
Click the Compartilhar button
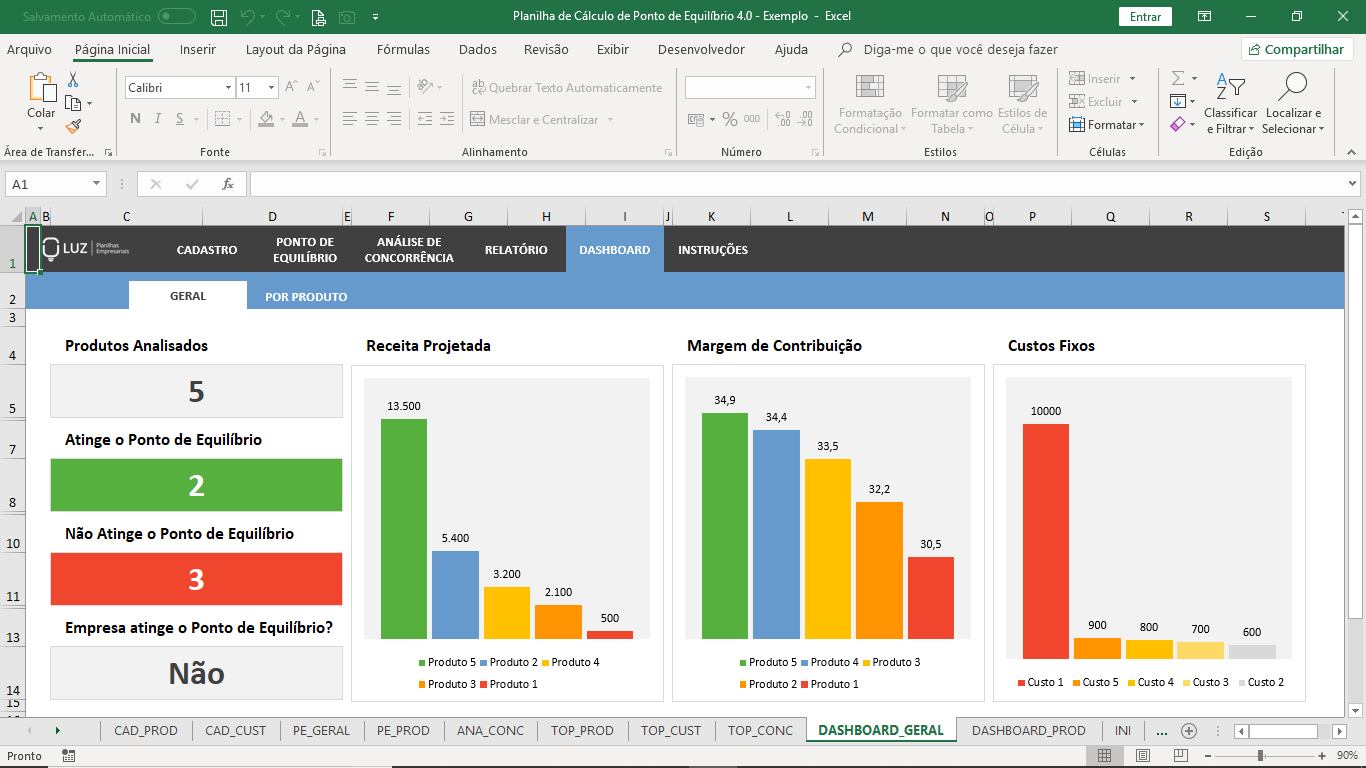pyautogui.click(x=1297, y=49)
